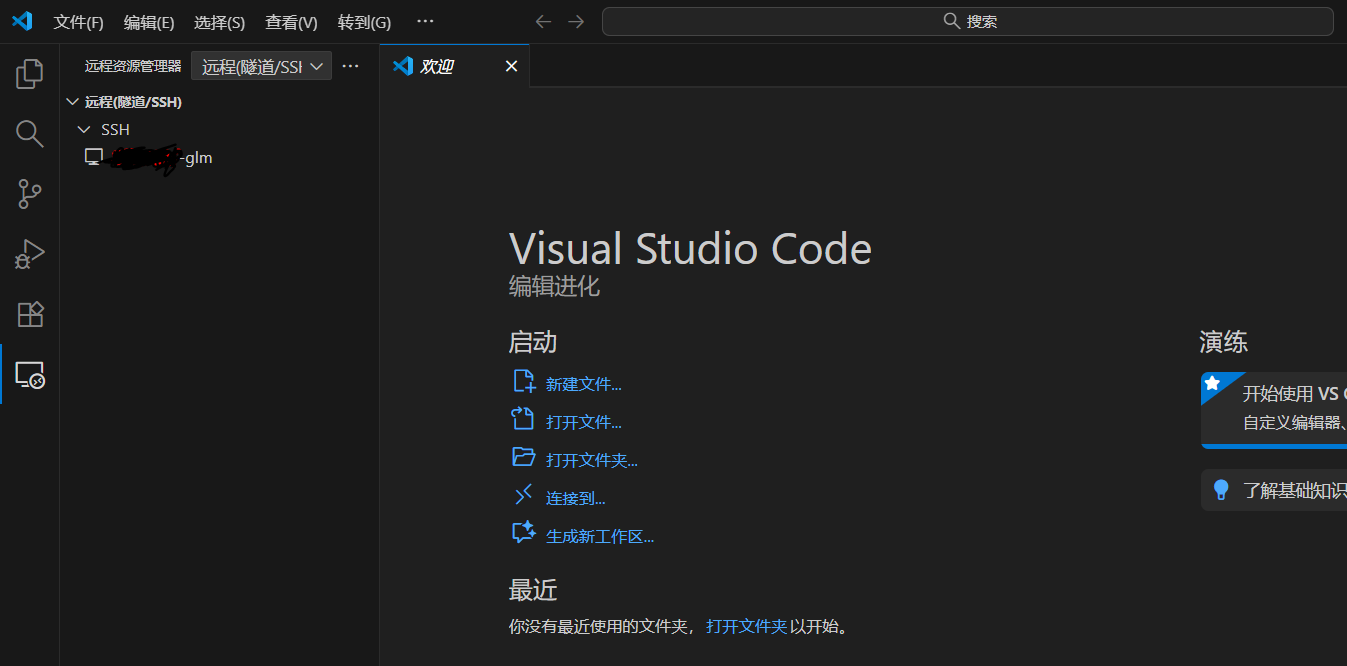Collapse the SSH tree section
1347x666 pixels.
(x=85, y=129)
